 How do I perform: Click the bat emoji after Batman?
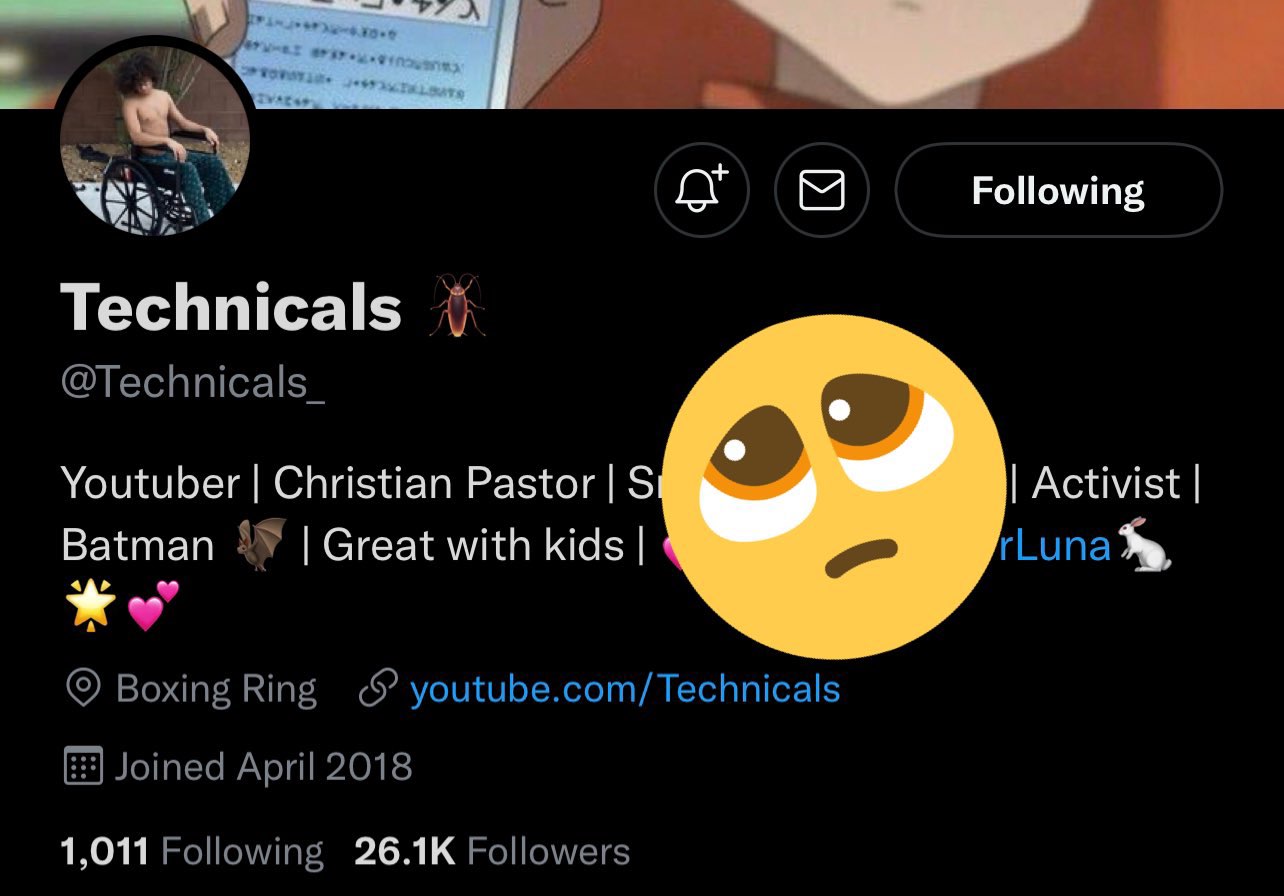pos(261,547)
